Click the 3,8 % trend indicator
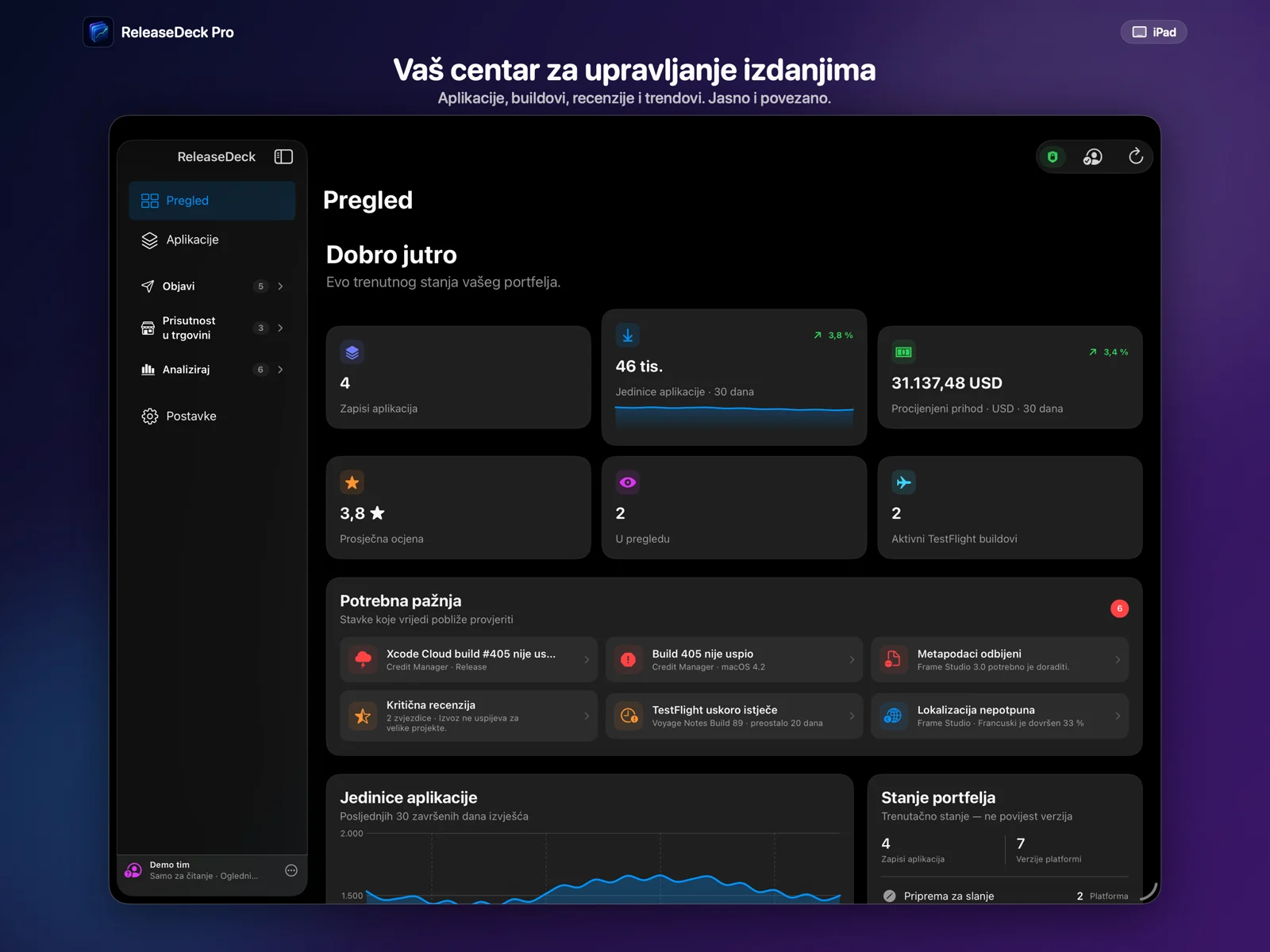1270x952 pixels. click(x=833, y=336)
